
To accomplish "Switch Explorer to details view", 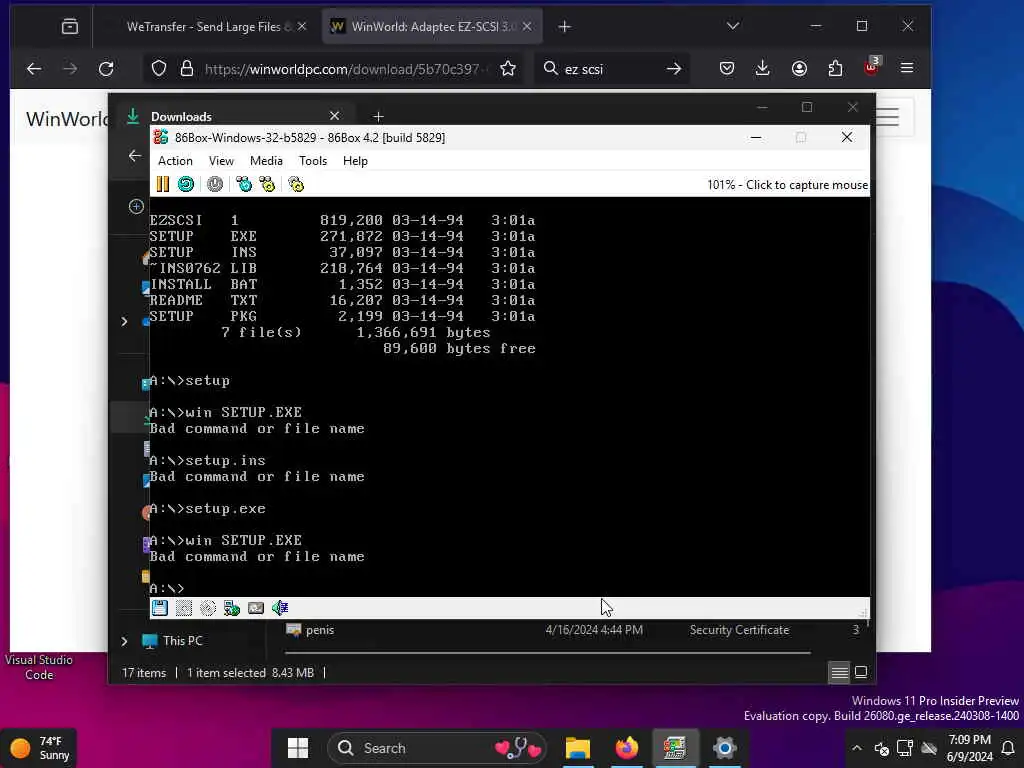I will (x=839, y=672).
